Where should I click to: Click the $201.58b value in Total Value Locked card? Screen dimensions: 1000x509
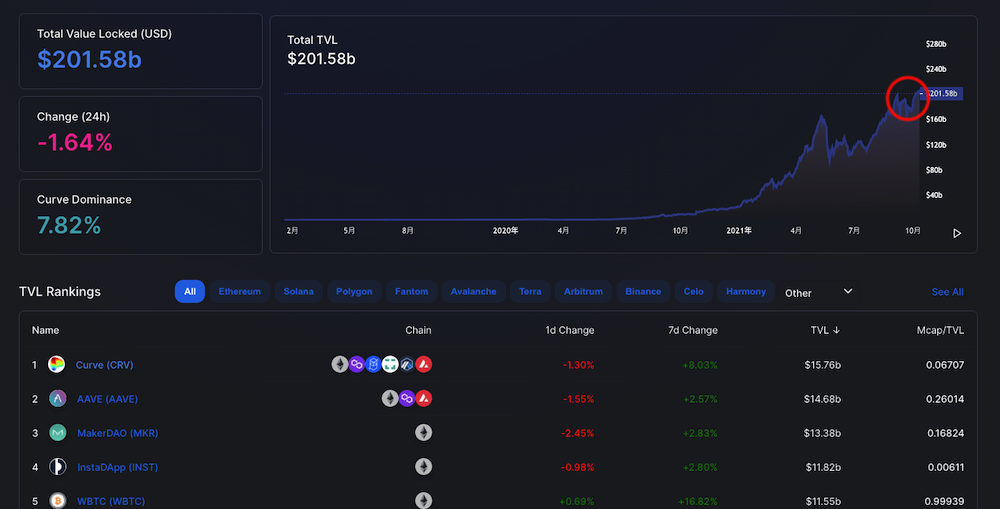(x=89, y=59)
